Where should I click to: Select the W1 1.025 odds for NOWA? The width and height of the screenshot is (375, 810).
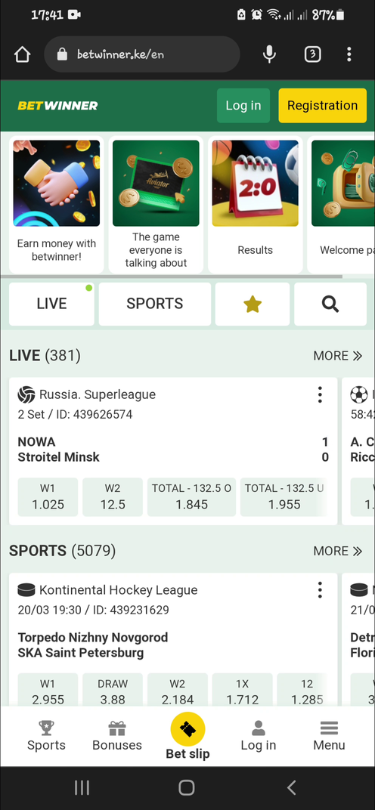click(48, 497)
